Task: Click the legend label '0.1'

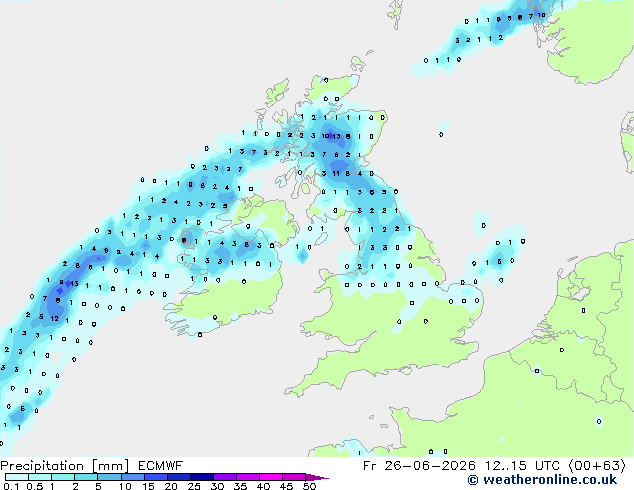Action: pos(11,486)
